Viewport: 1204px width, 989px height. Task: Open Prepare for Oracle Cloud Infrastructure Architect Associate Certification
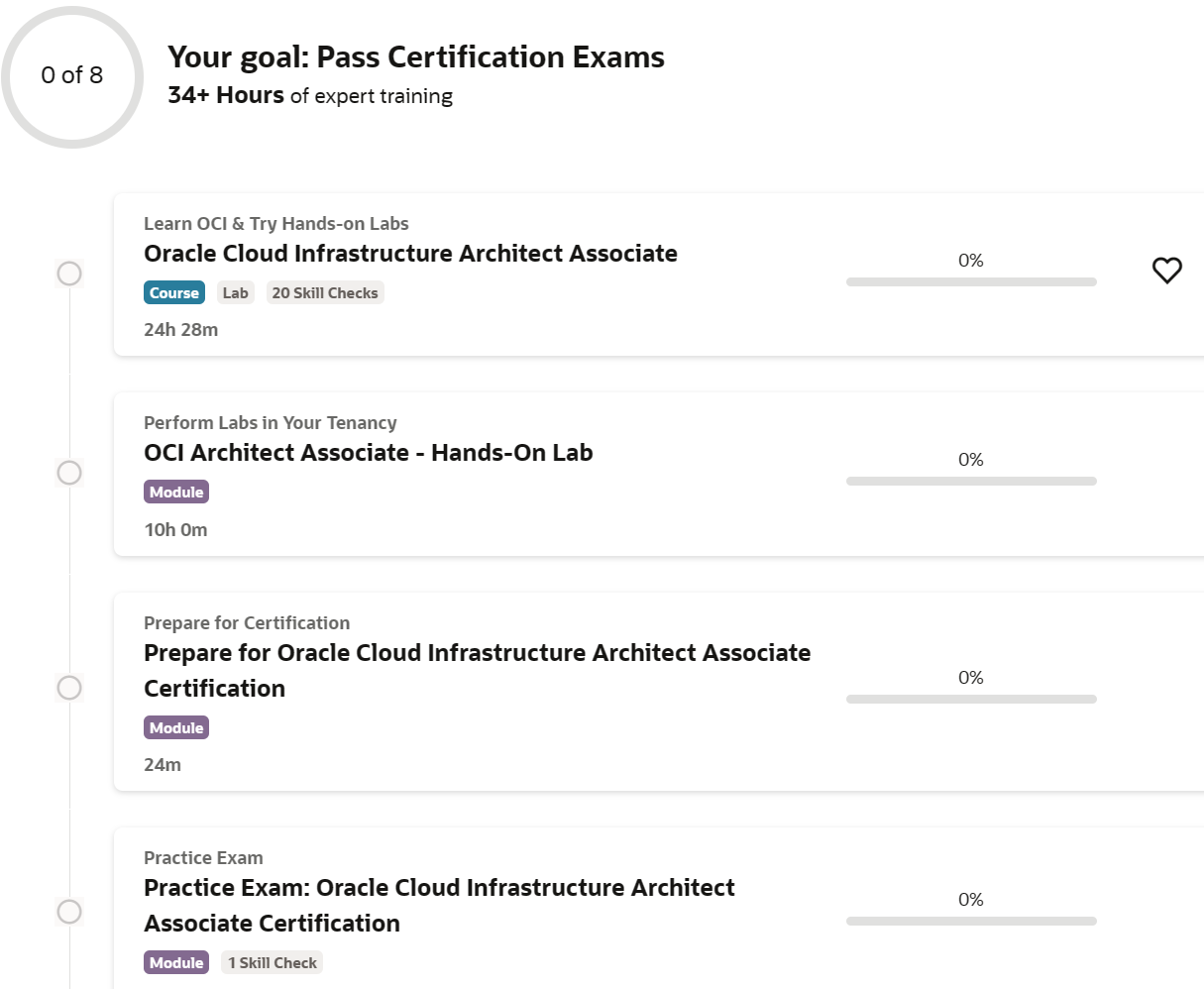(x=477, y=653)
